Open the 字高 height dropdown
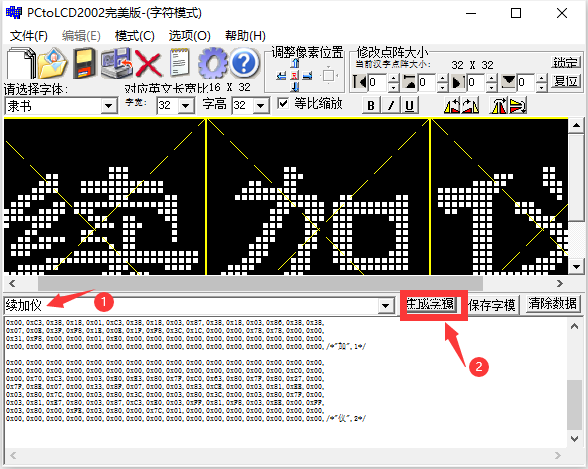This screenshot has width=588, height=469. pyautogui.click(x=261, y=106)
